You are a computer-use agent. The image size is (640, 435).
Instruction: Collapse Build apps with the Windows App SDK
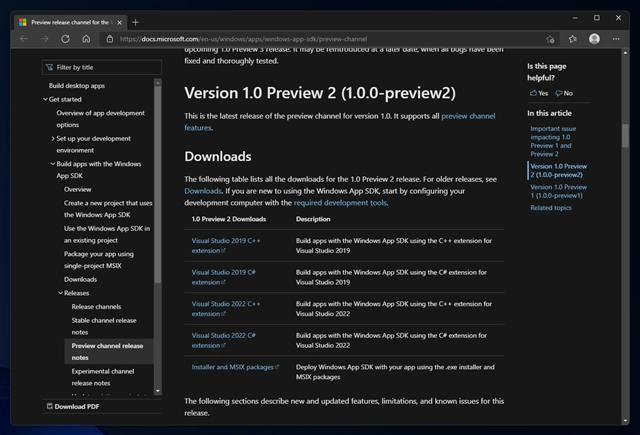(x=53, y=164)
